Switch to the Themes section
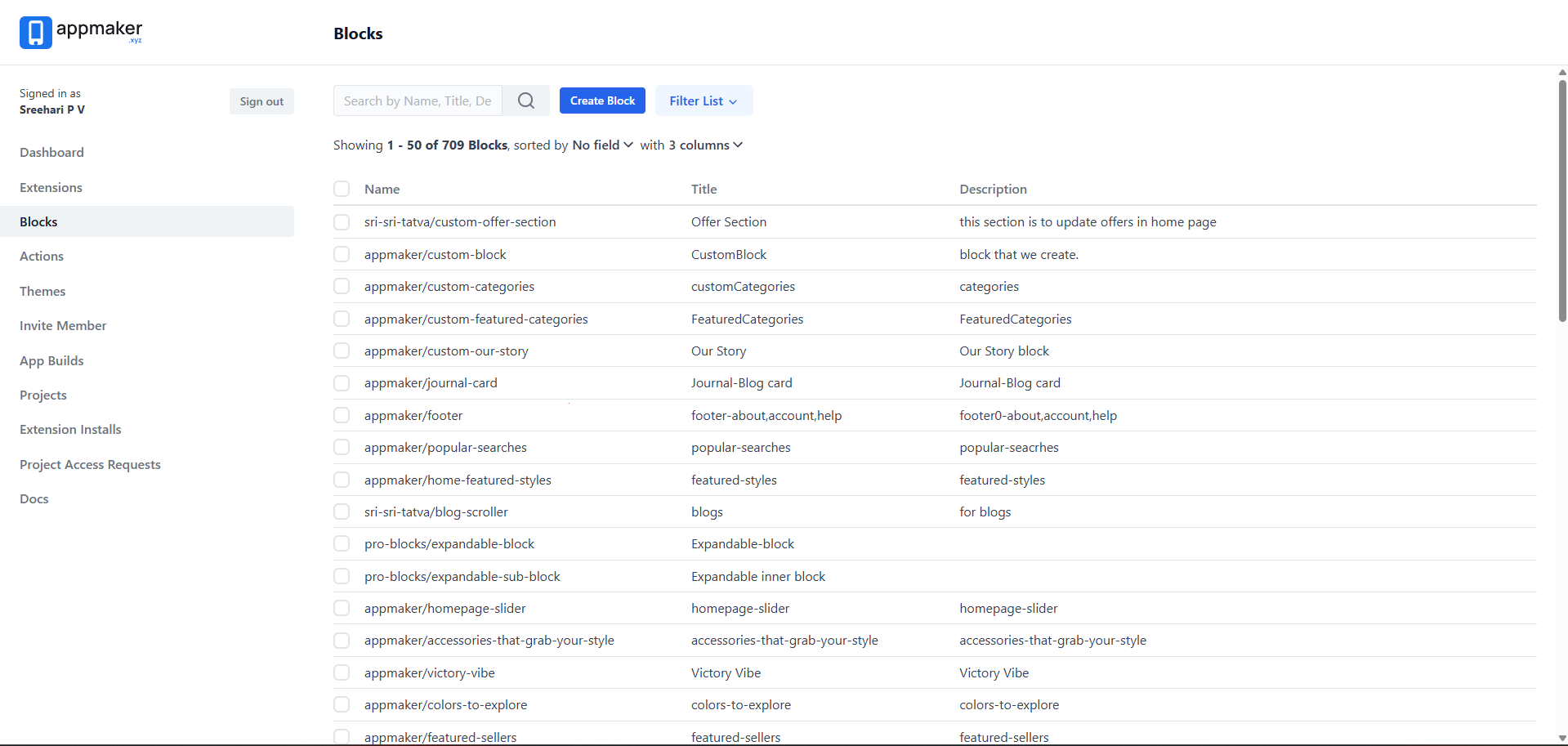1568x746 pixels. pos(42,291)
